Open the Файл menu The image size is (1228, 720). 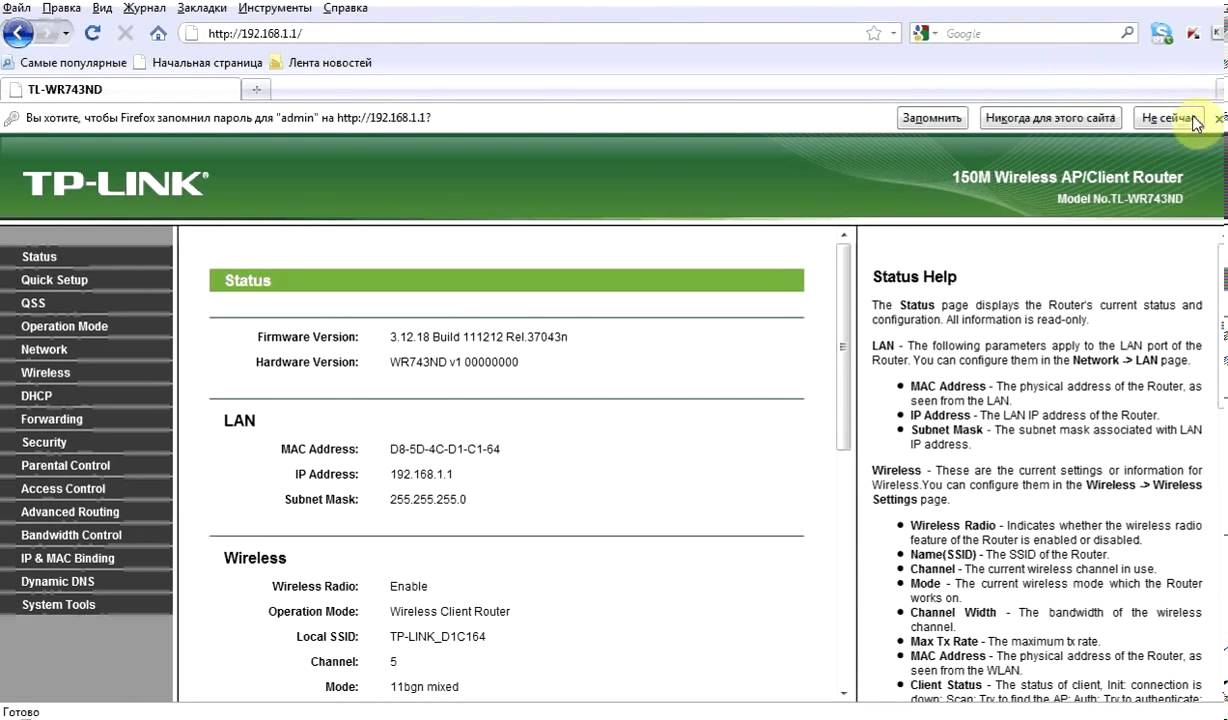tap(17, 8)
